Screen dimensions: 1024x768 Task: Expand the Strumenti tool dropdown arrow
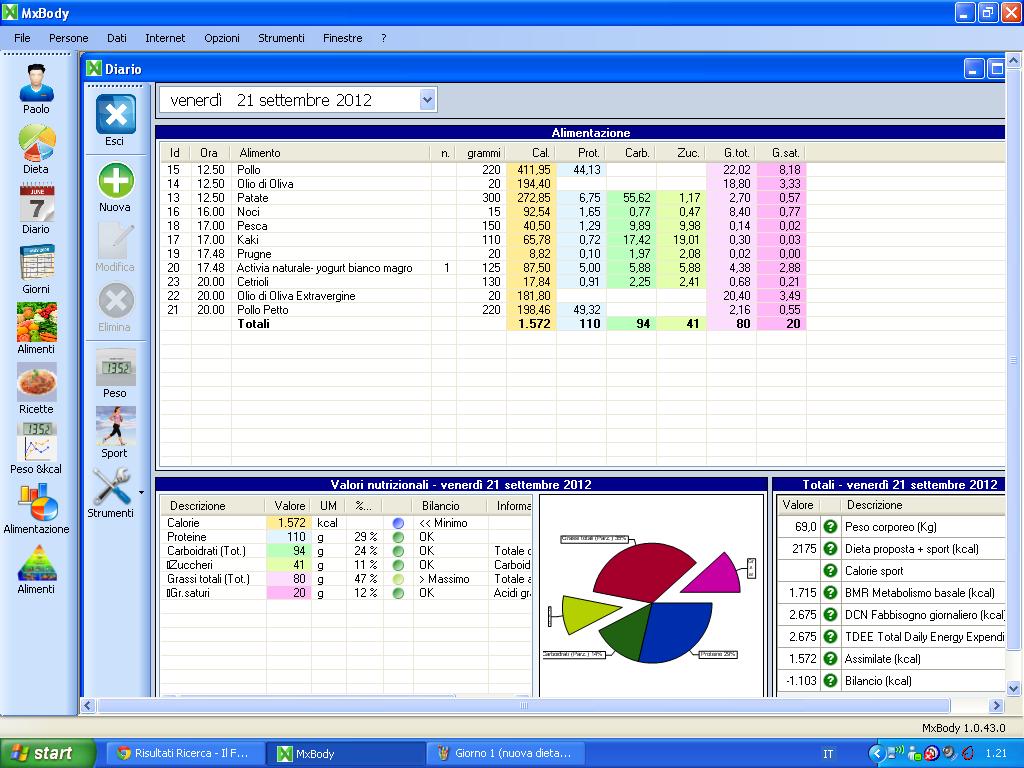click(141, 492)
